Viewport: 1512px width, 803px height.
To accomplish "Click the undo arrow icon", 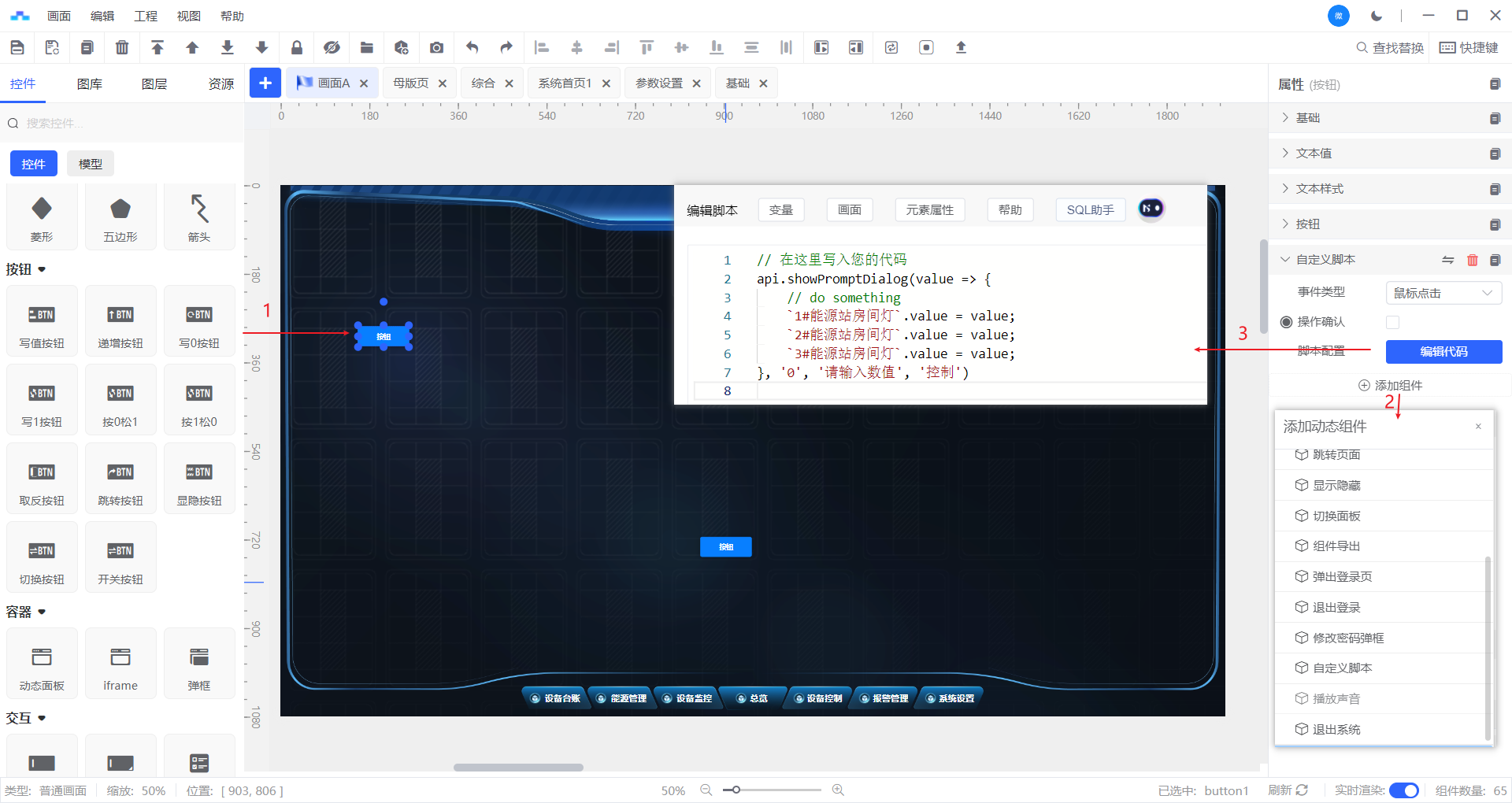I will point(472,48).
